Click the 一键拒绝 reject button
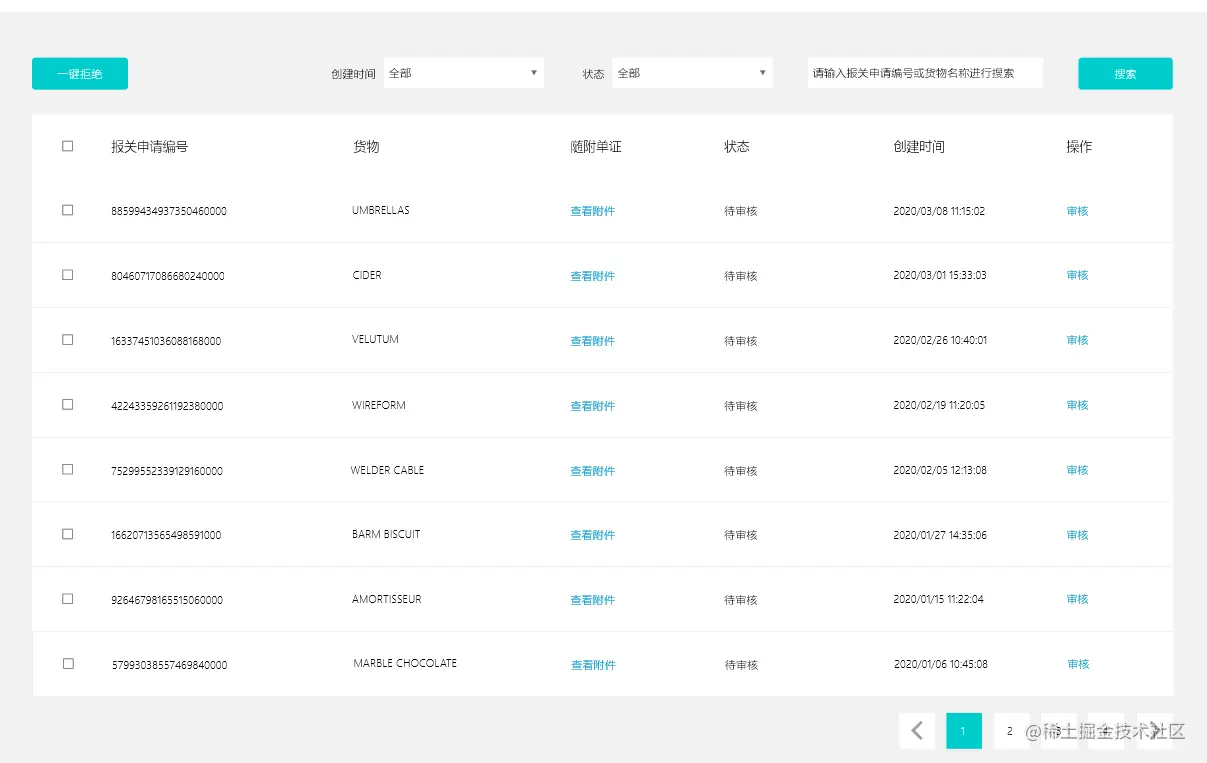 [x=79, y=73]
